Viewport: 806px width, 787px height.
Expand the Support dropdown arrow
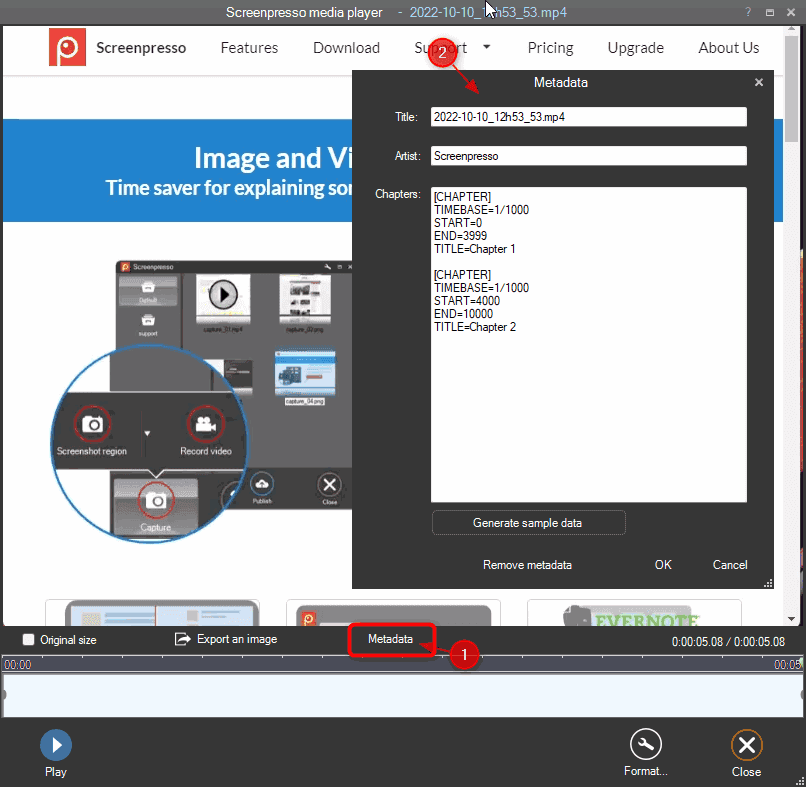click(x=486, y=47)
